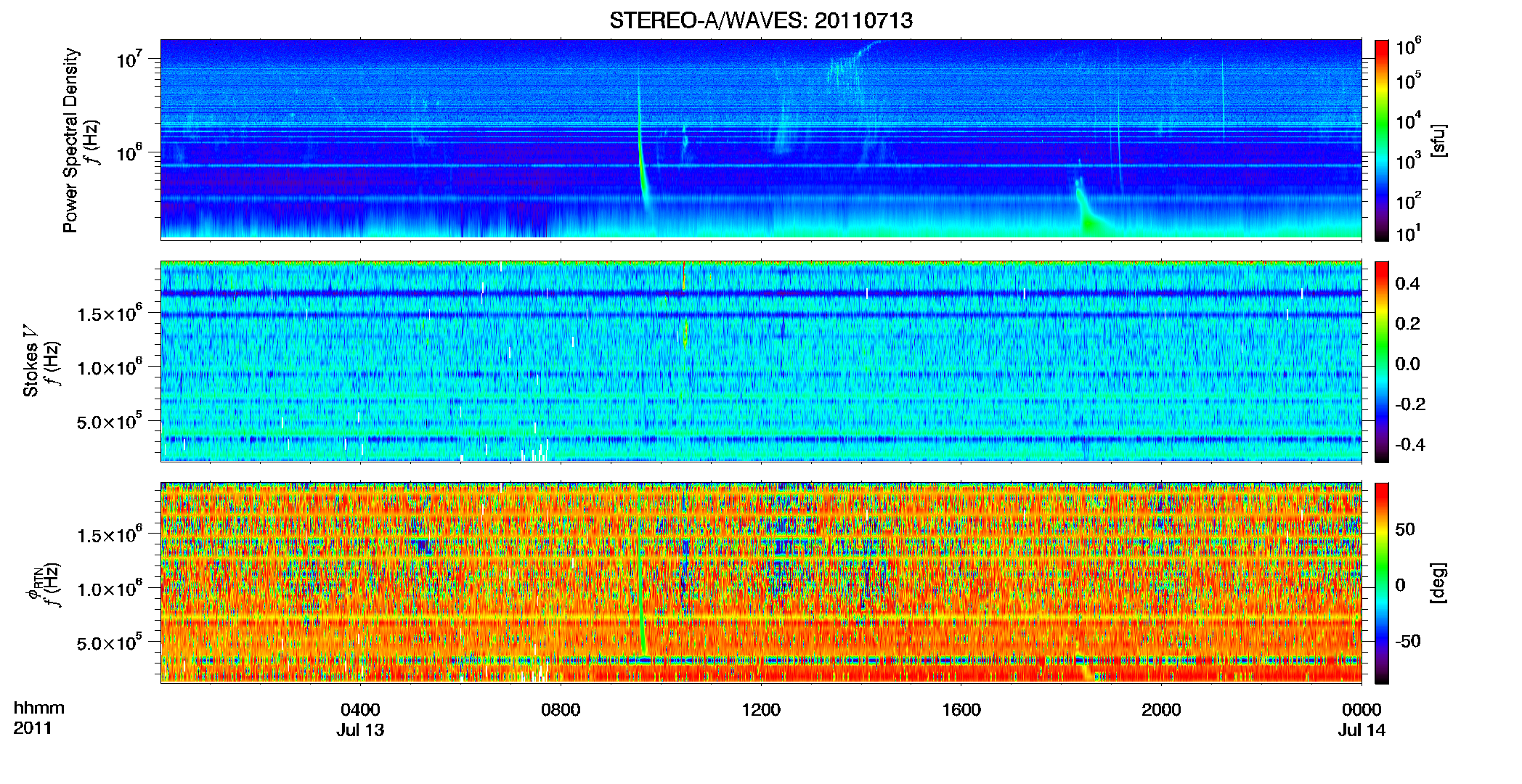Select the 'Jul 13' date label

[x=360, y=730]
